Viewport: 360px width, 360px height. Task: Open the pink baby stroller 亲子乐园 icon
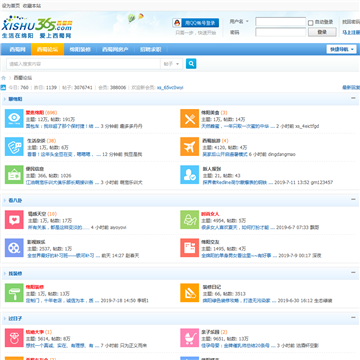(190, 338)
